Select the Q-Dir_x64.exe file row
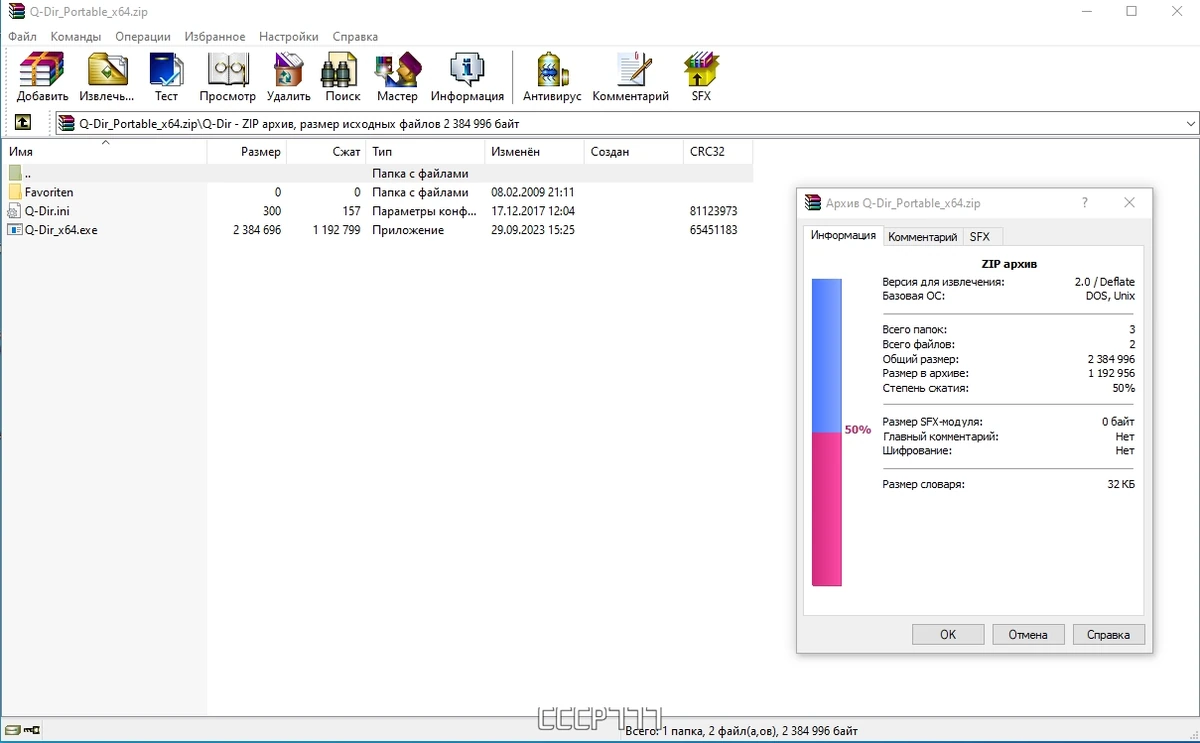1200x743 pixels. (x=378, y=230)
